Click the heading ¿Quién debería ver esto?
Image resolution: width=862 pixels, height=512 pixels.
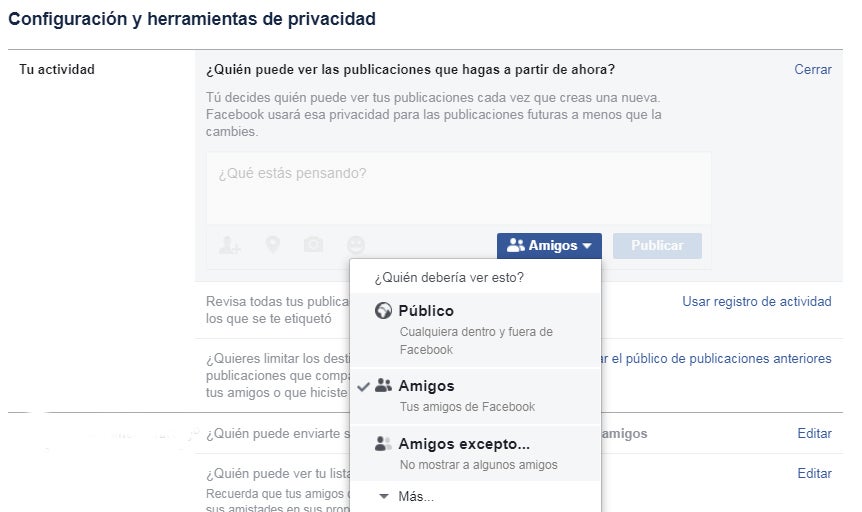449,277
